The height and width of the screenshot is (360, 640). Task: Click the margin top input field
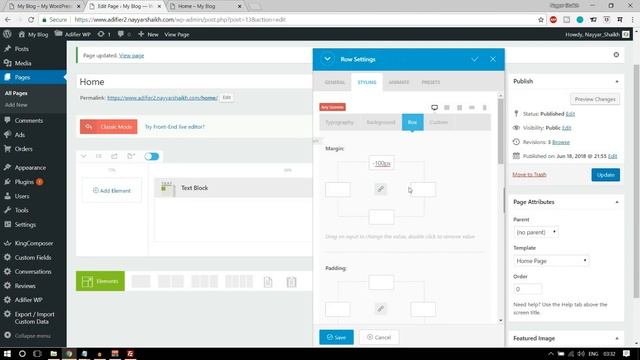coord(381,163)
